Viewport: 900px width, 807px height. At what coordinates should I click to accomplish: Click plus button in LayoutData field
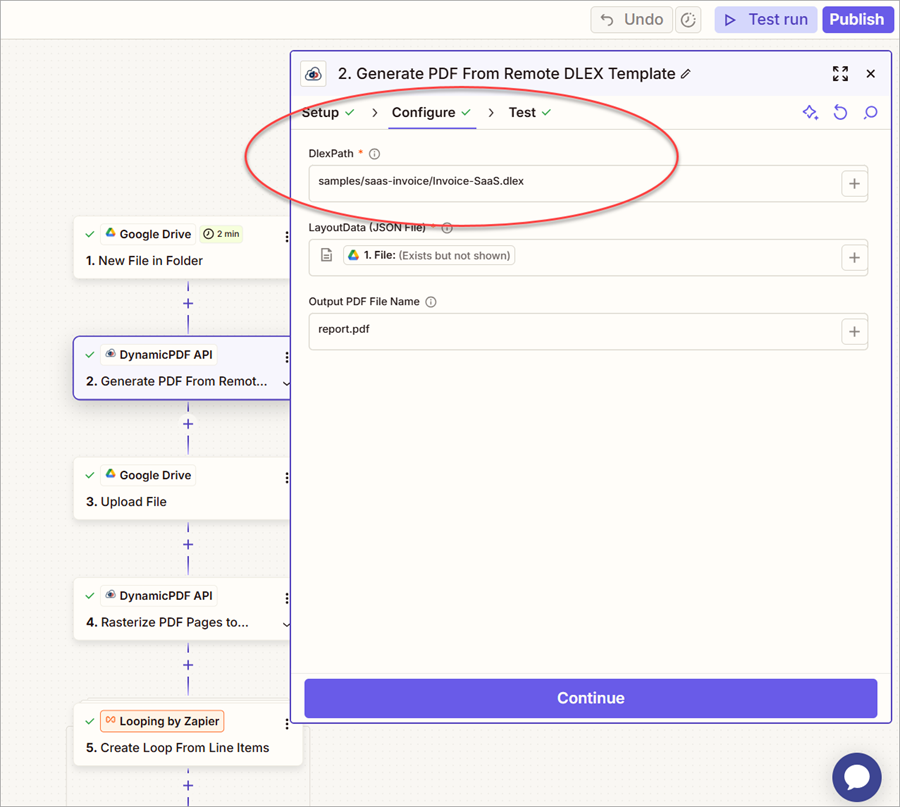[854, 258]
